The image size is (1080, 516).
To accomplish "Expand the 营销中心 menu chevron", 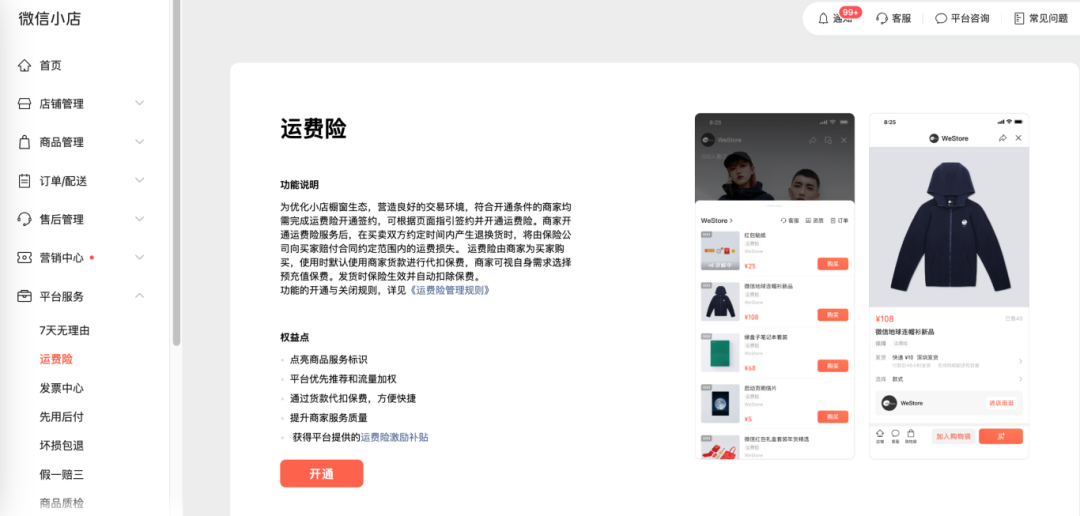I will 140,258.
